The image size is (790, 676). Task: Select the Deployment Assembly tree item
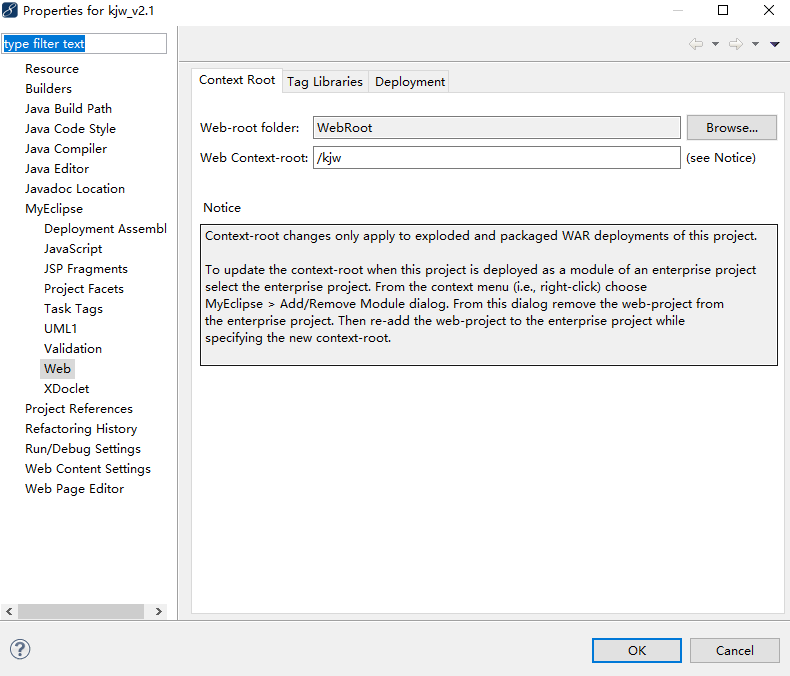point(105,228)
